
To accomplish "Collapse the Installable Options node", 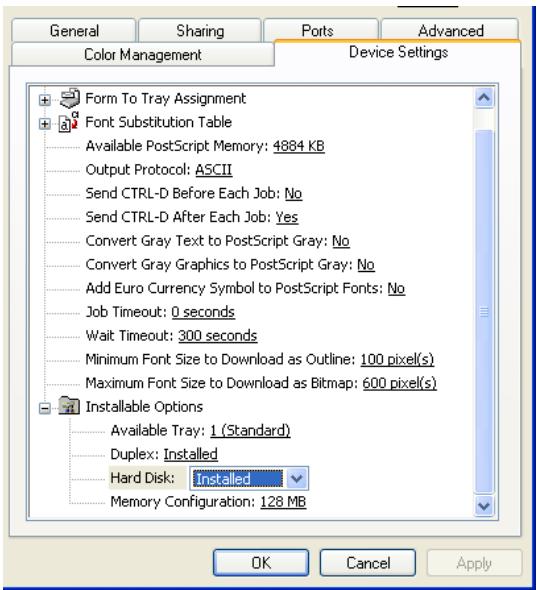I will 44,408.
